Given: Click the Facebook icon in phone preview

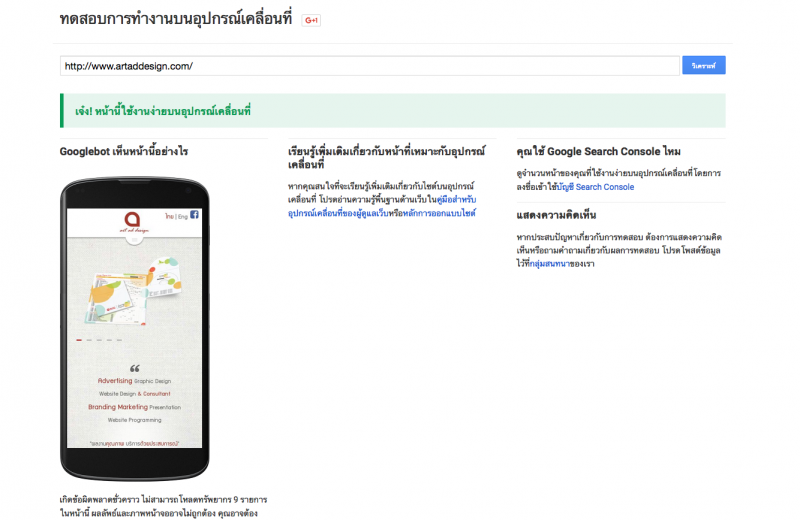Looking at the screenshot, I should point(194,215).
